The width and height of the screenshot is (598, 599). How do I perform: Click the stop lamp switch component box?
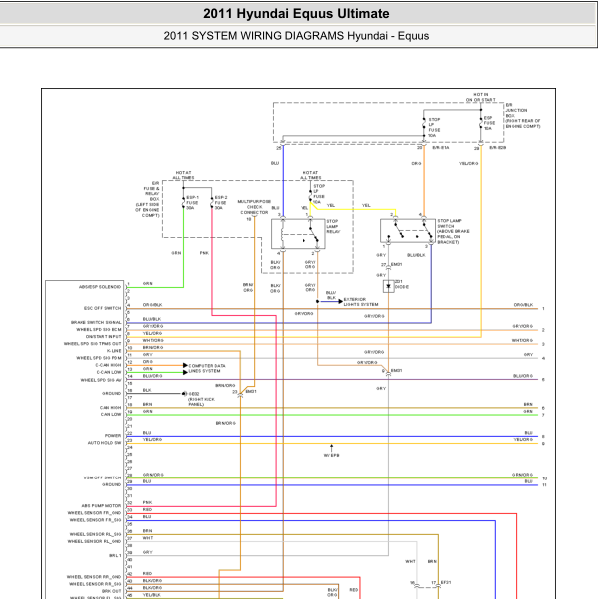408,231
